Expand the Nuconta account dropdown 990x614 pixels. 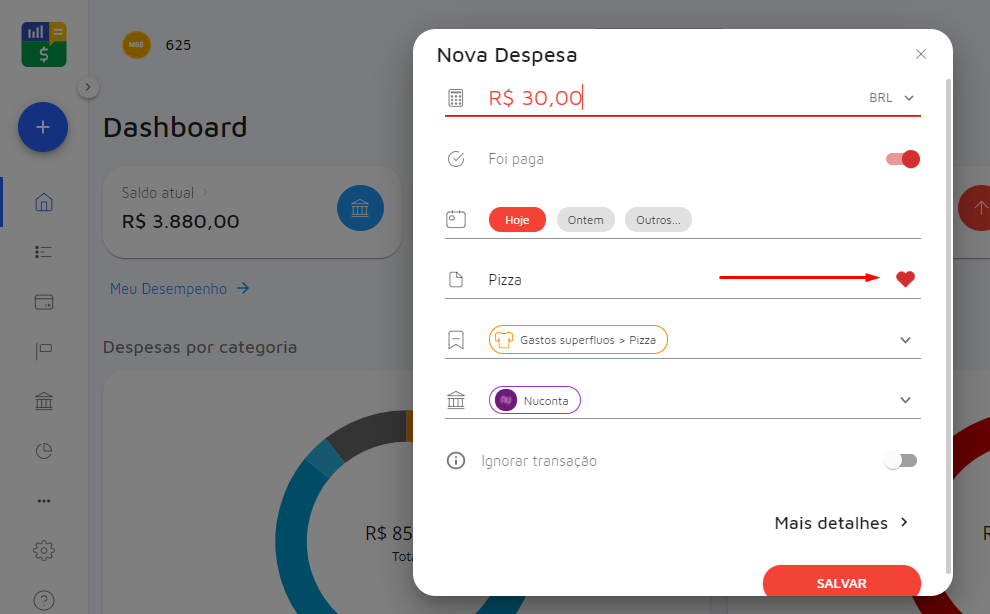click(x=905, y=400)
